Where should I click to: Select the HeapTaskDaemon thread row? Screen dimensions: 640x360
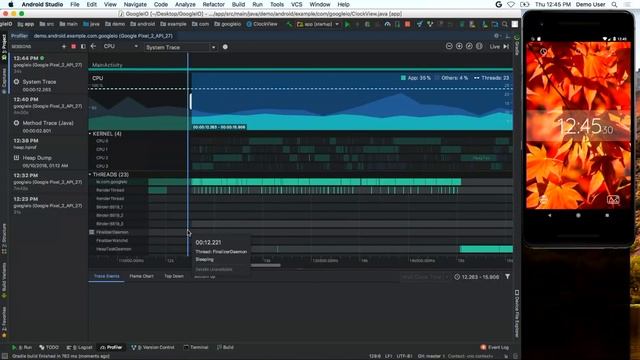300,249
